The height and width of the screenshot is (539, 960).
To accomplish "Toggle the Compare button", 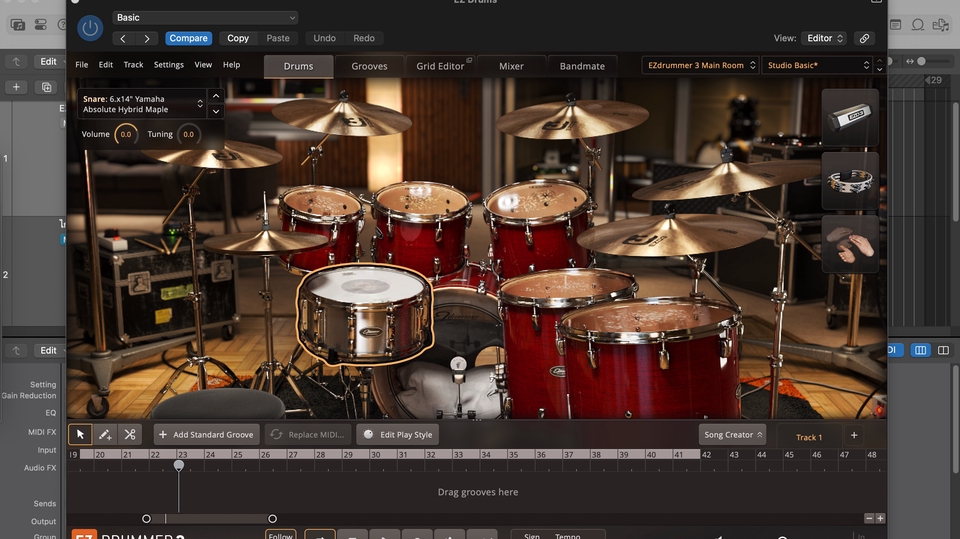I will [x=188, y=38].
